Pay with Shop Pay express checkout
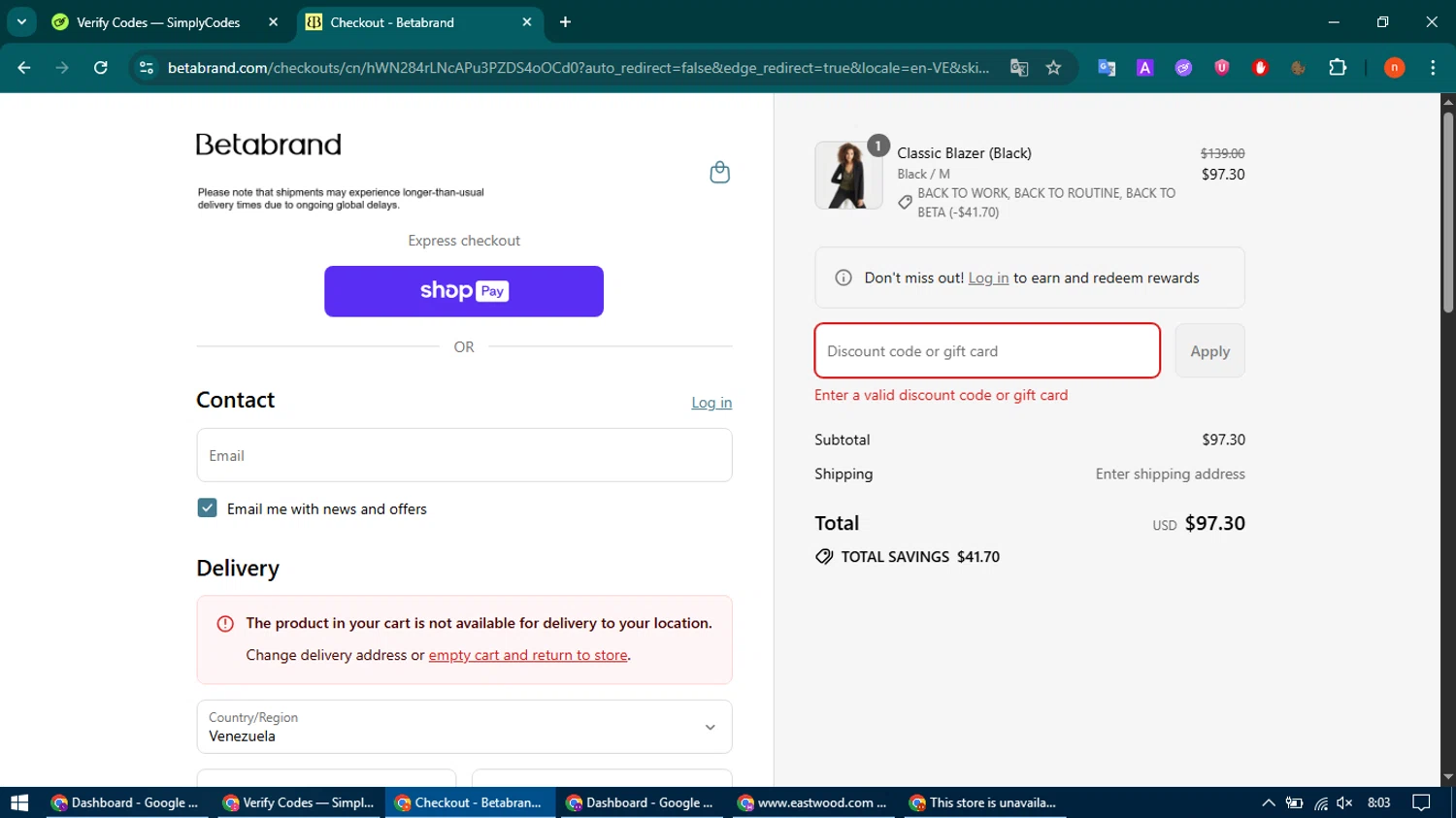The height and width of the screenshot is (818, 1456). click(x=464, y=291)
